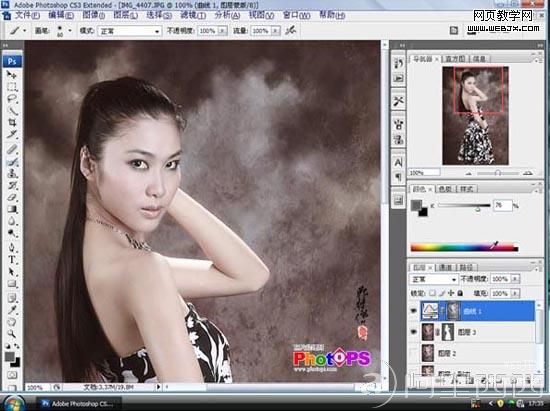550x411 pixels.
Task: Click the navigator image thumbnail
Action: 475,115
